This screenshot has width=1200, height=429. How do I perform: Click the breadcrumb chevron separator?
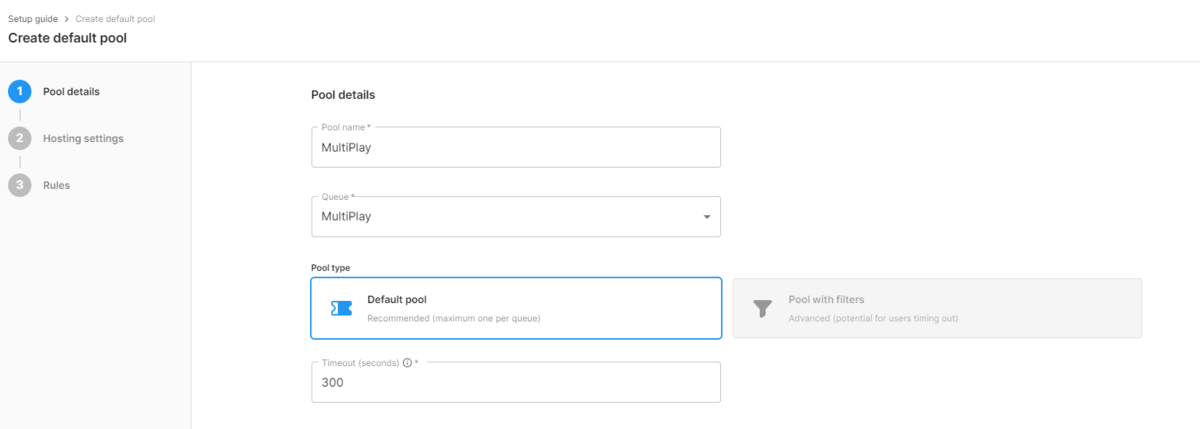pos(66,19)
